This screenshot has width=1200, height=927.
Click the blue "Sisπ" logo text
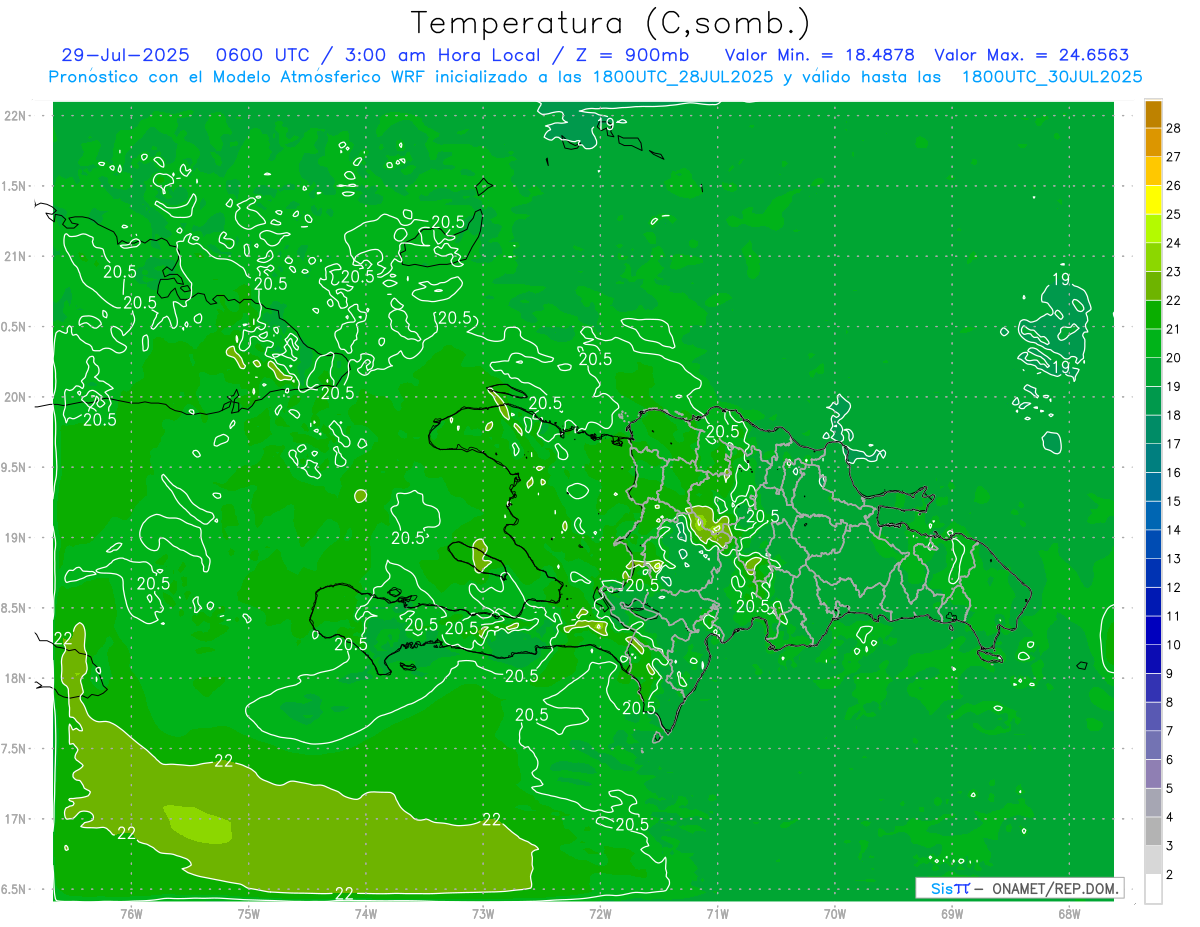[x=950, y=888]
